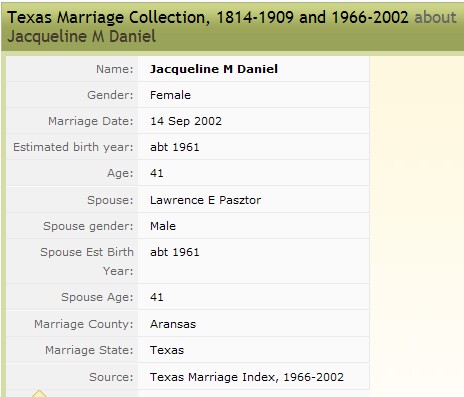This screenshot has width=464, height=397.
Task: Open the Texas Marriage Index, 1966-2002 source
Action: pyautogui.click(x=247, y=377)
